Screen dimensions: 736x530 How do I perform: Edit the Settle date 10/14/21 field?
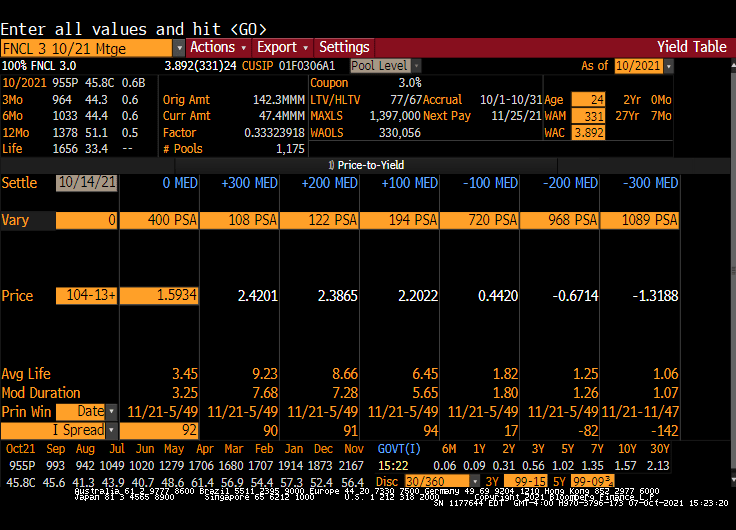click(x=86, y=183)
